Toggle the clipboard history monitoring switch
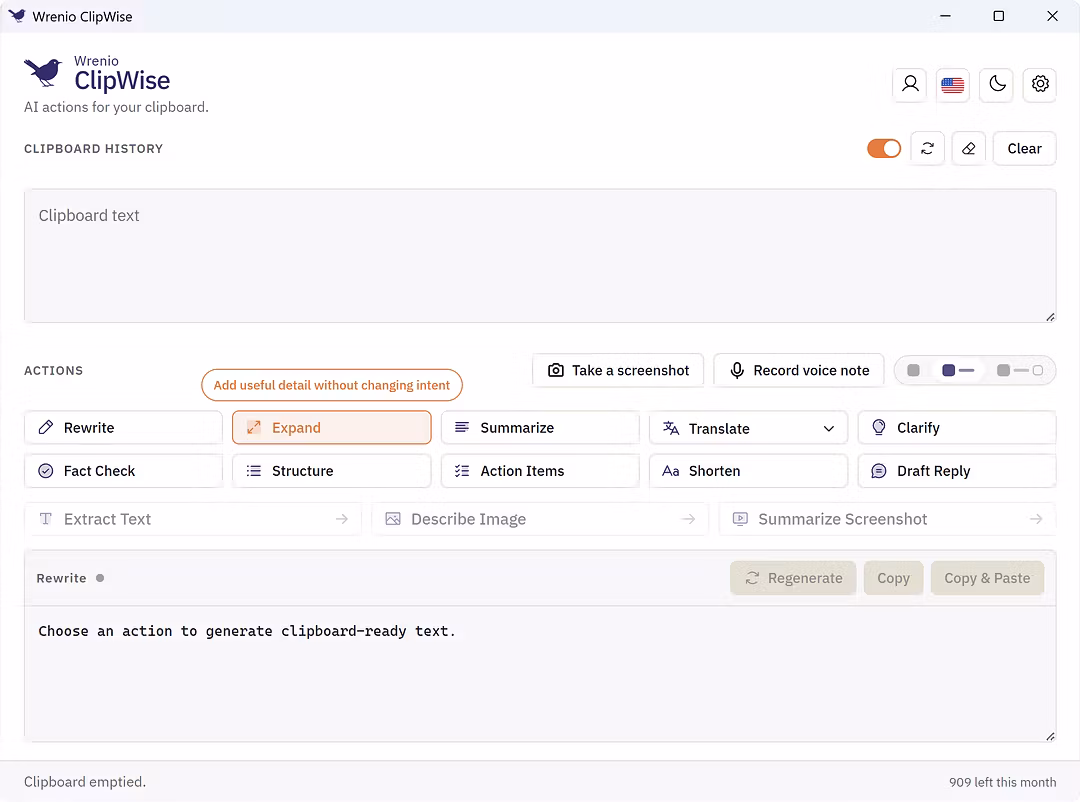Image resolution: width=1080 pixels, height=802 pixels. [x=884, y=149]
